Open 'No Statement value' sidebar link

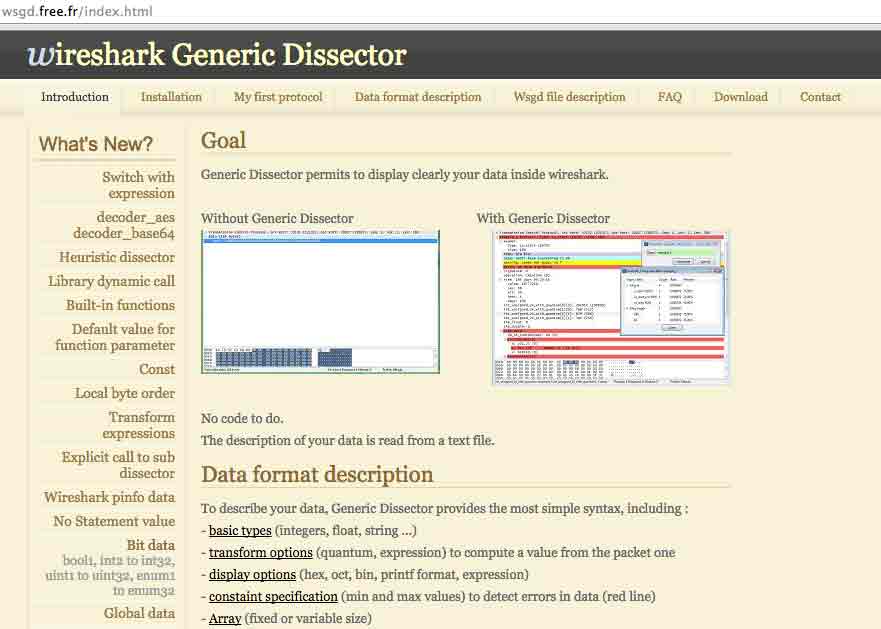click(x=114, y=521)
